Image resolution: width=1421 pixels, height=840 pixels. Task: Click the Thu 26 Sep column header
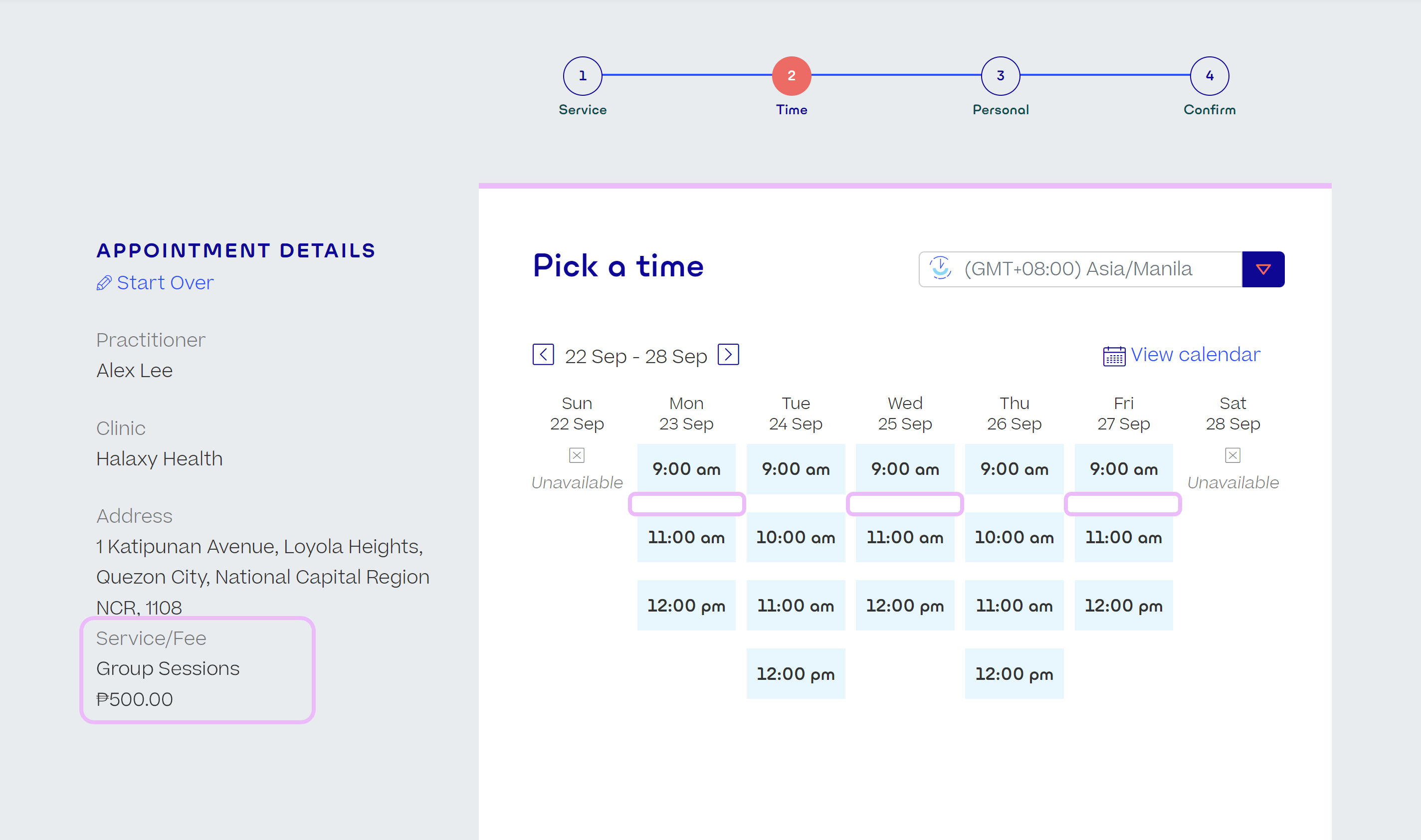1014,413
